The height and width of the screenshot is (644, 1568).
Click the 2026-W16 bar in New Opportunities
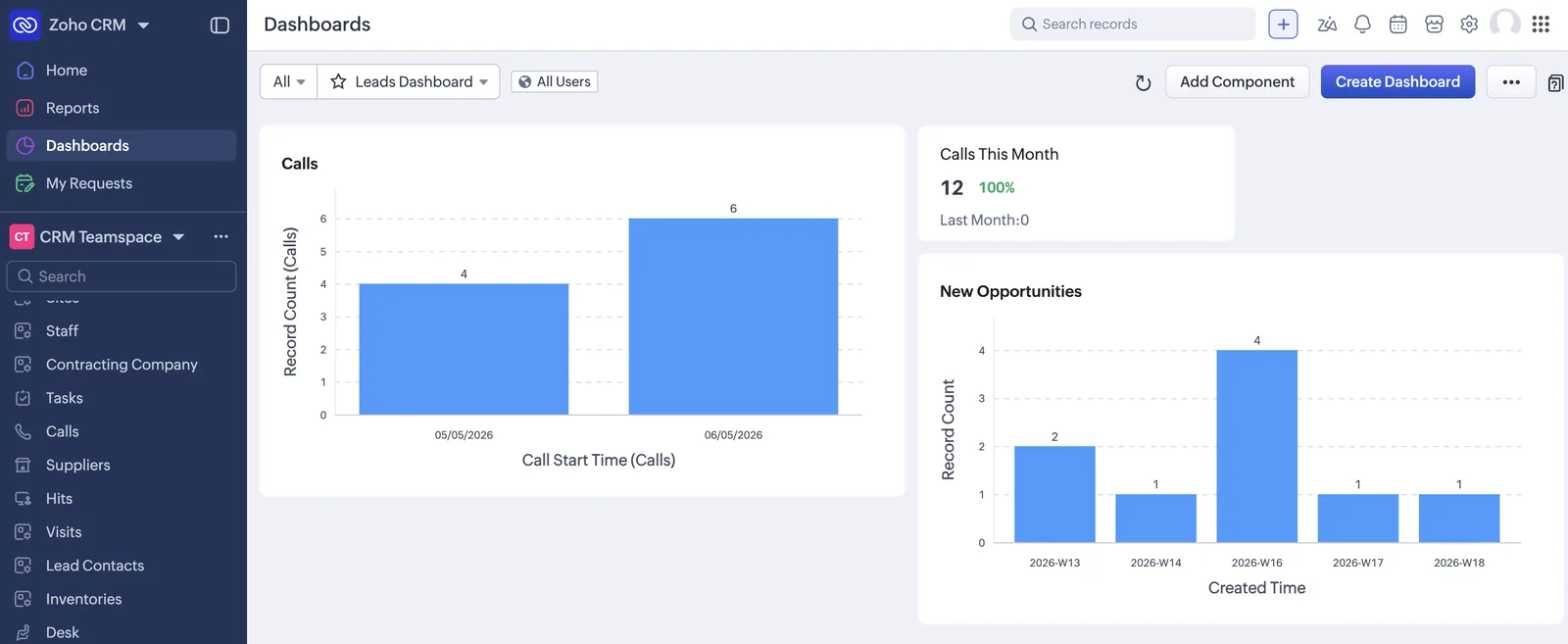pyautogui.click(x=1256, y=446)
